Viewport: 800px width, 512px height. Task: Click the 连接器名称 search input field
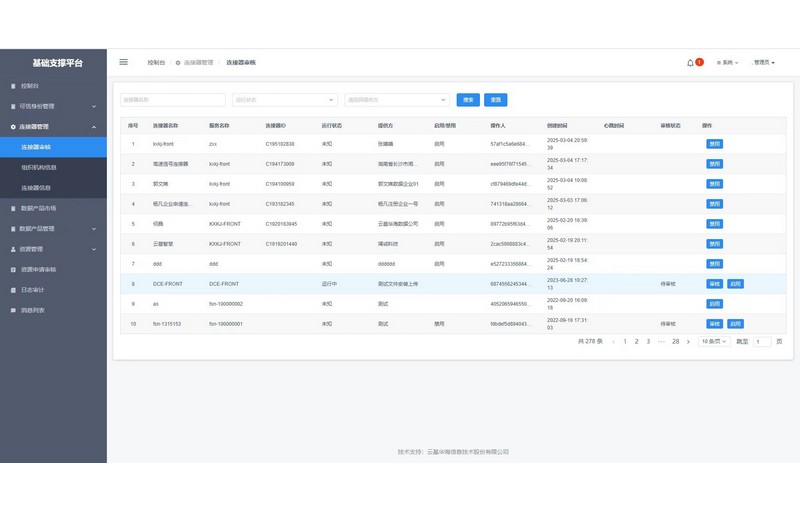click(173, 100)
